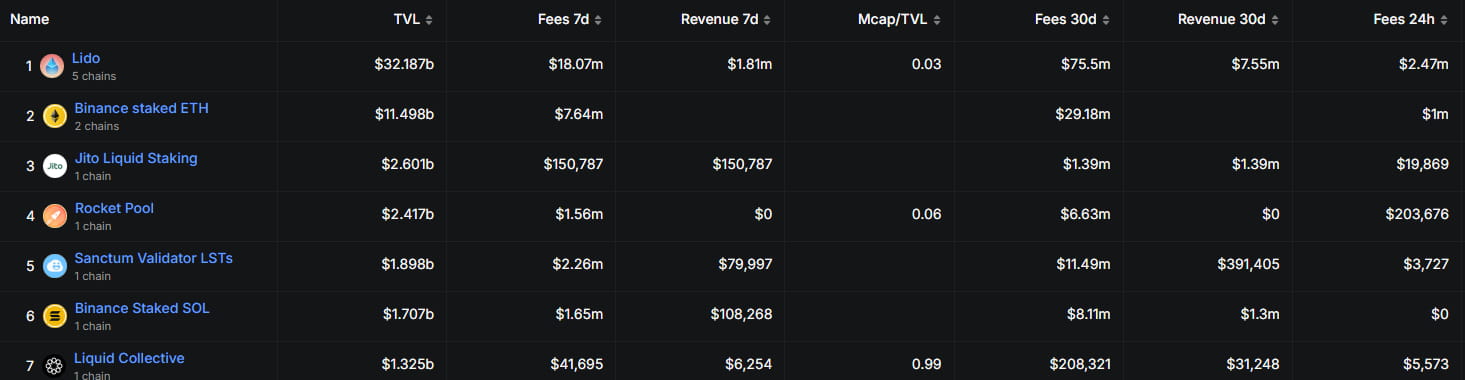This screenshot has width=1465, height=380.
Task: Click the Liquid Collective logo icon
Action: pos(55,367)
